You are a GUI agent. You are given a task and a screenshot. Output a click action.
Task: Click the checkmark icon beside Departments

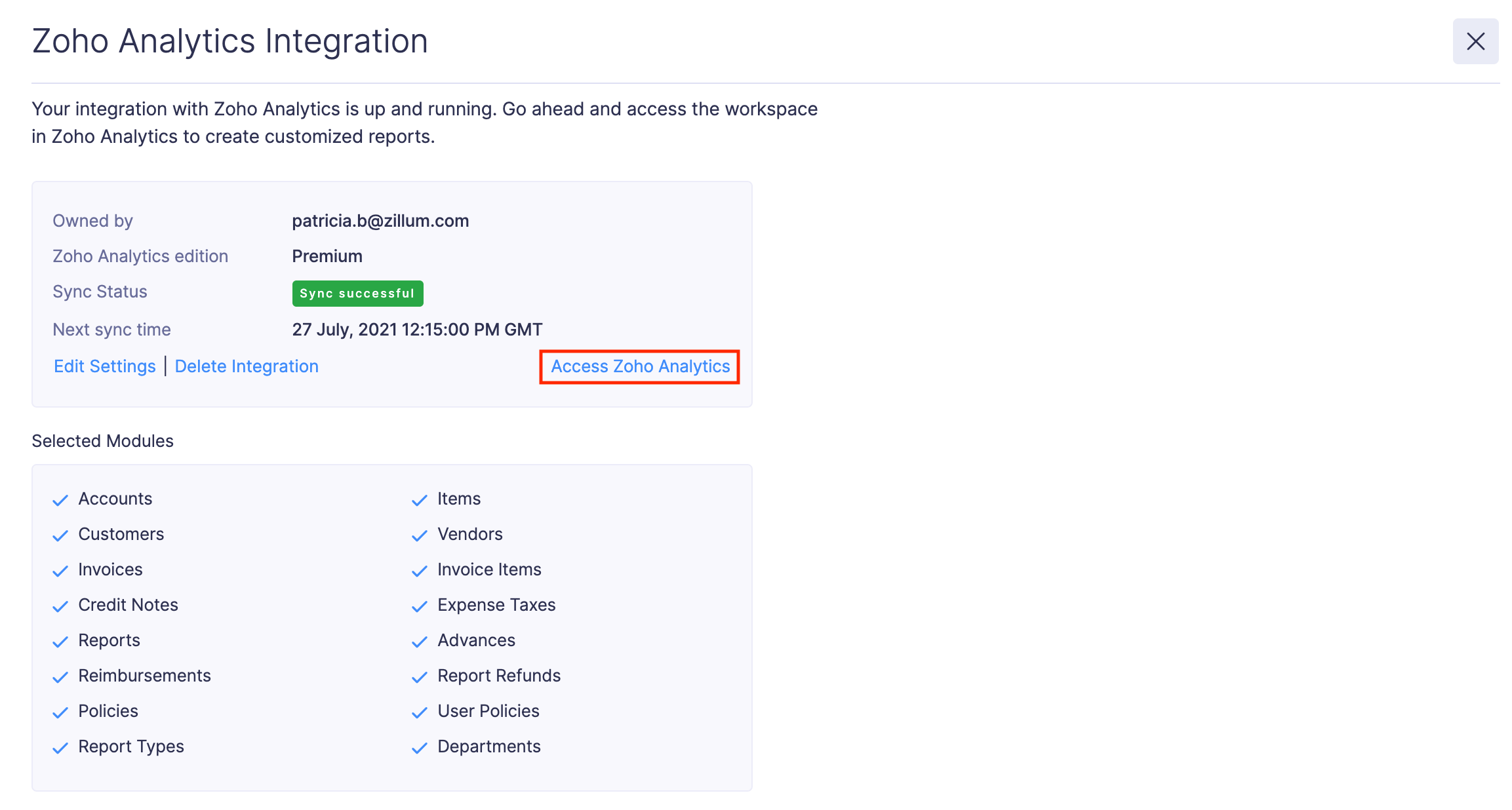[x=419, y=748]
